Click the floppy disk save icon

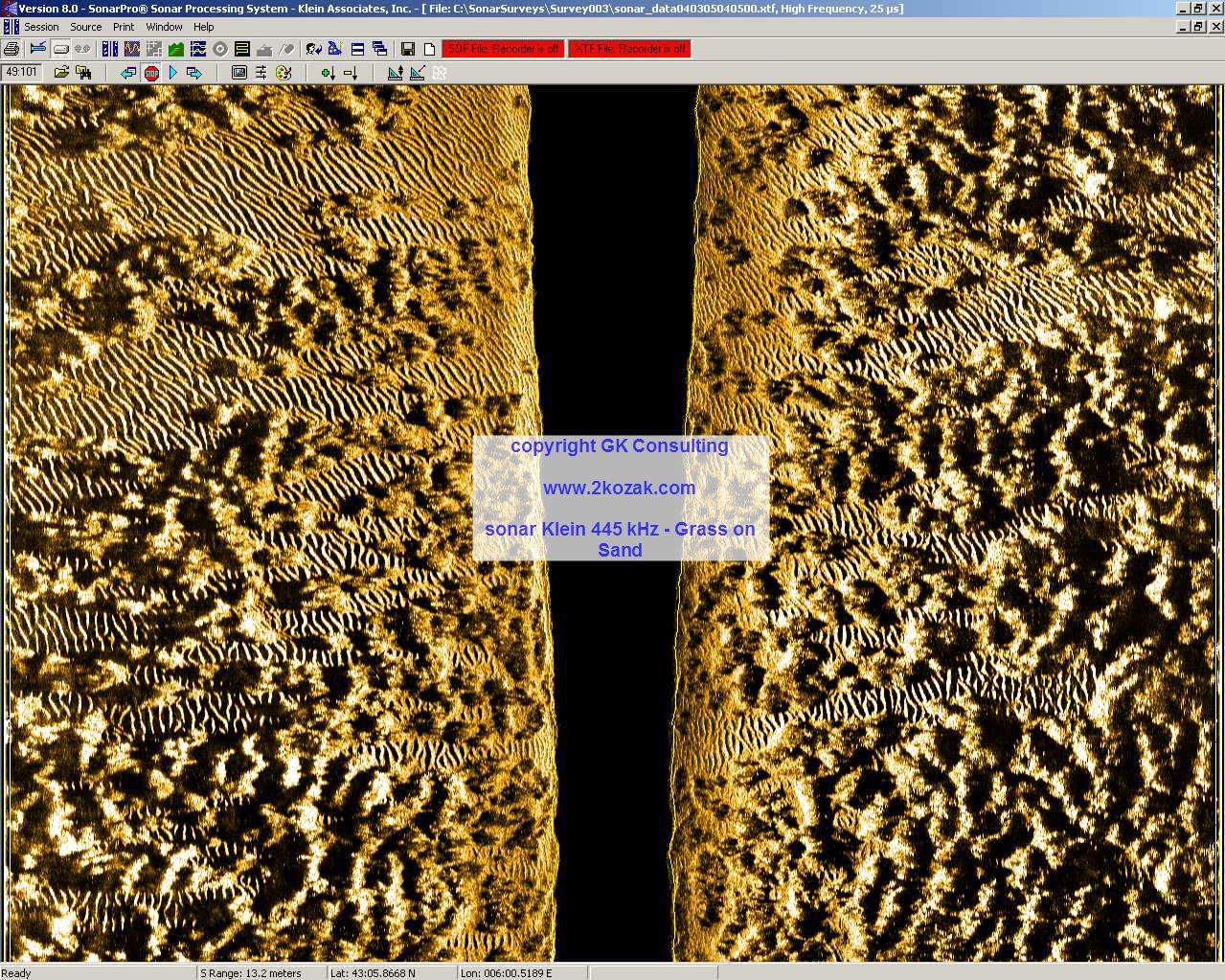[408, 49]
